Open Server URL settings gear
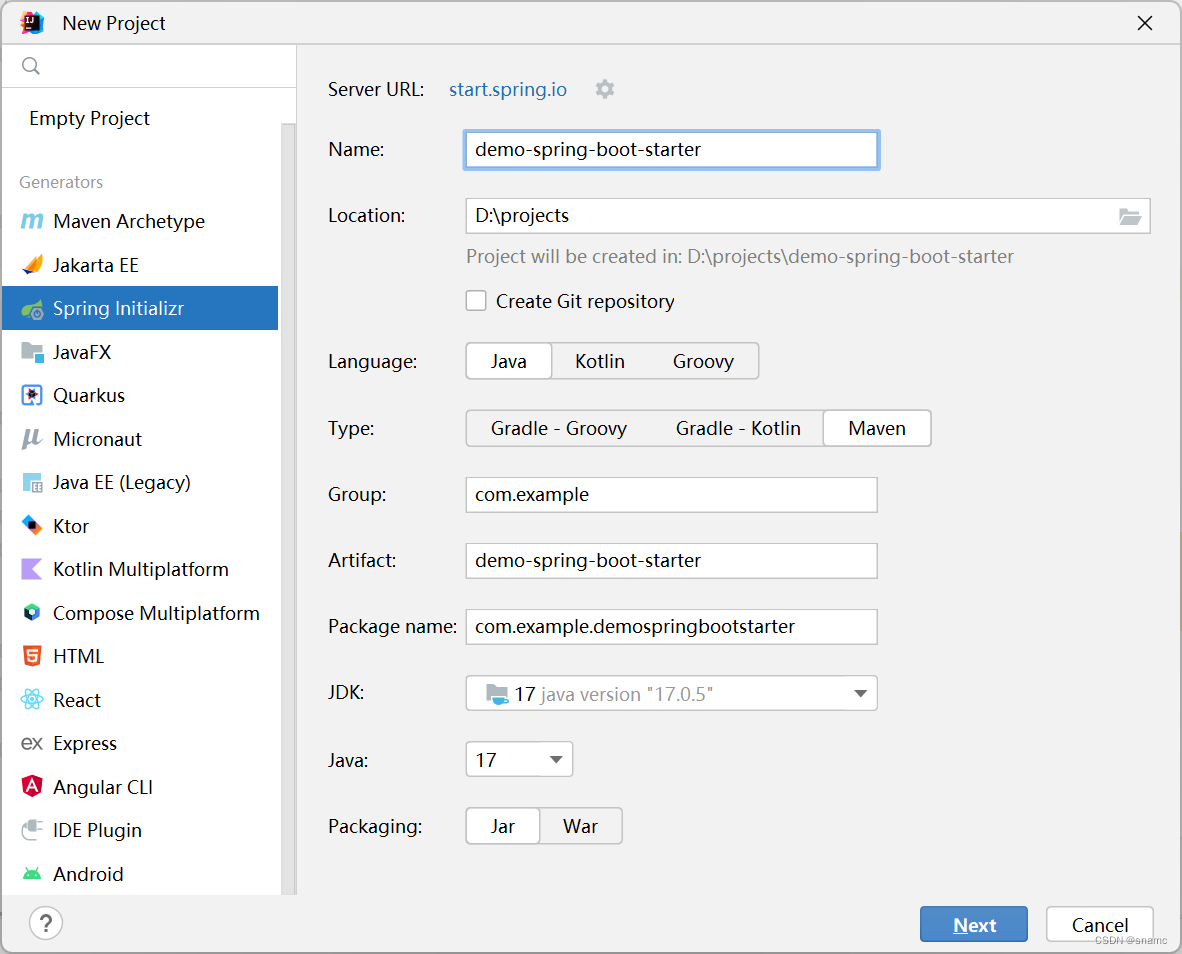This screenshot has height=954, width=1182. click(605, 89)
